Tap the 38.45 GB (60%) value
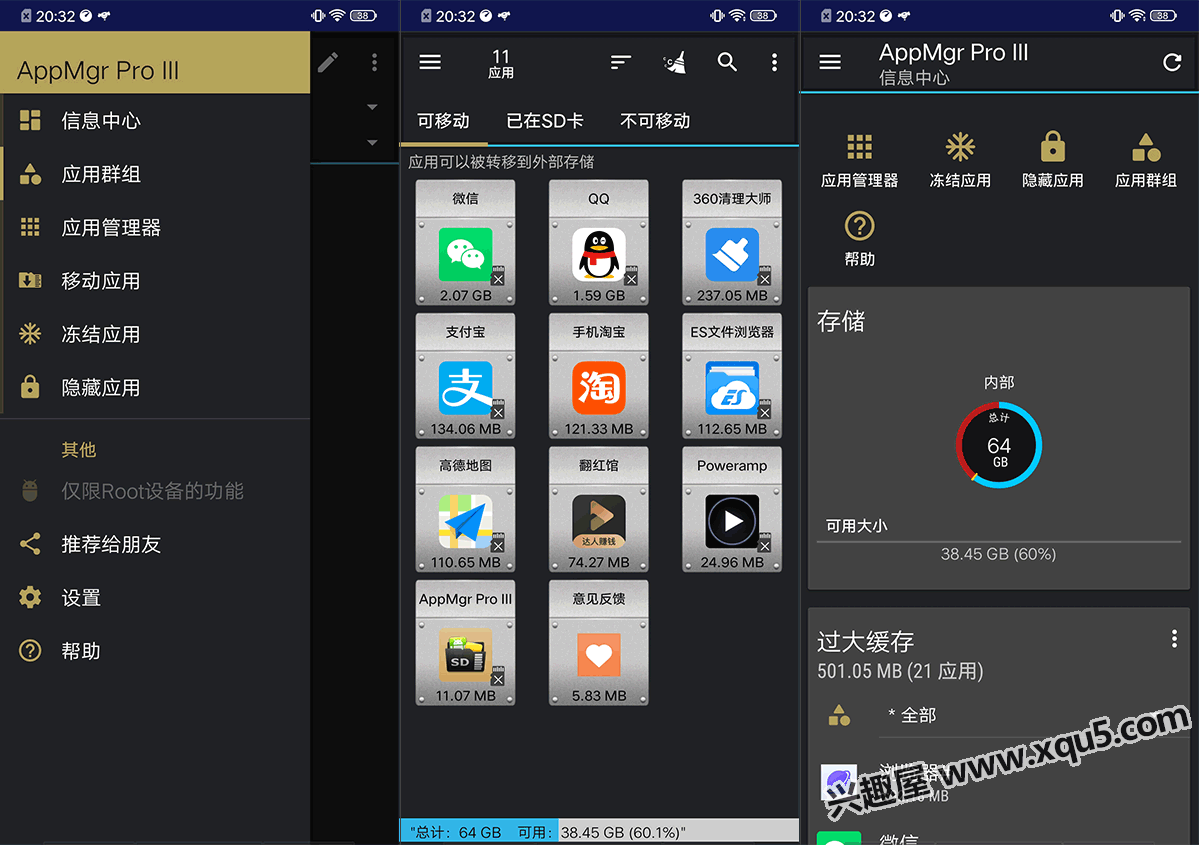 coord(998,554)
